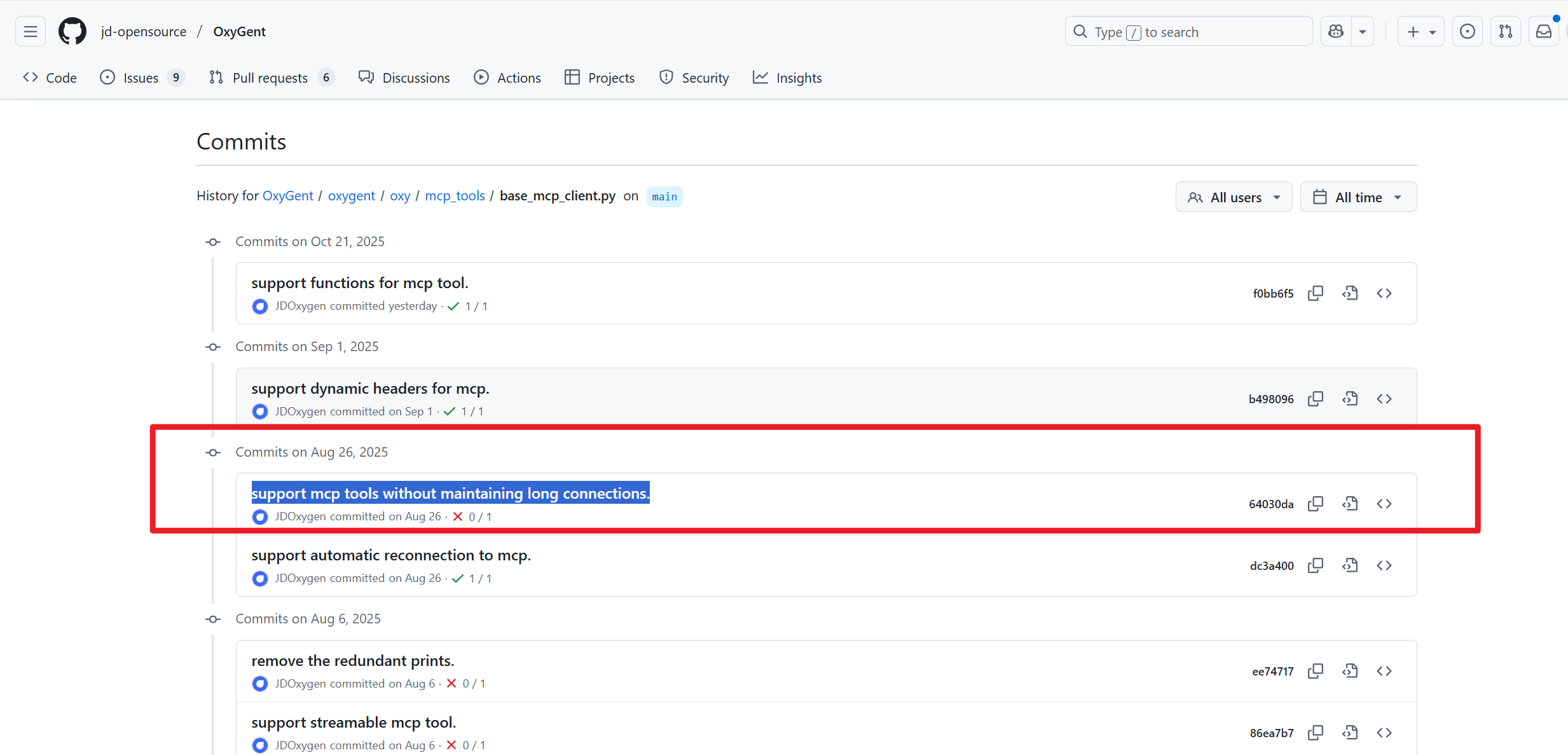View file at commit b498096
The width and height of the screenshot is (1568, 755).
click(x=1349, y=399)
